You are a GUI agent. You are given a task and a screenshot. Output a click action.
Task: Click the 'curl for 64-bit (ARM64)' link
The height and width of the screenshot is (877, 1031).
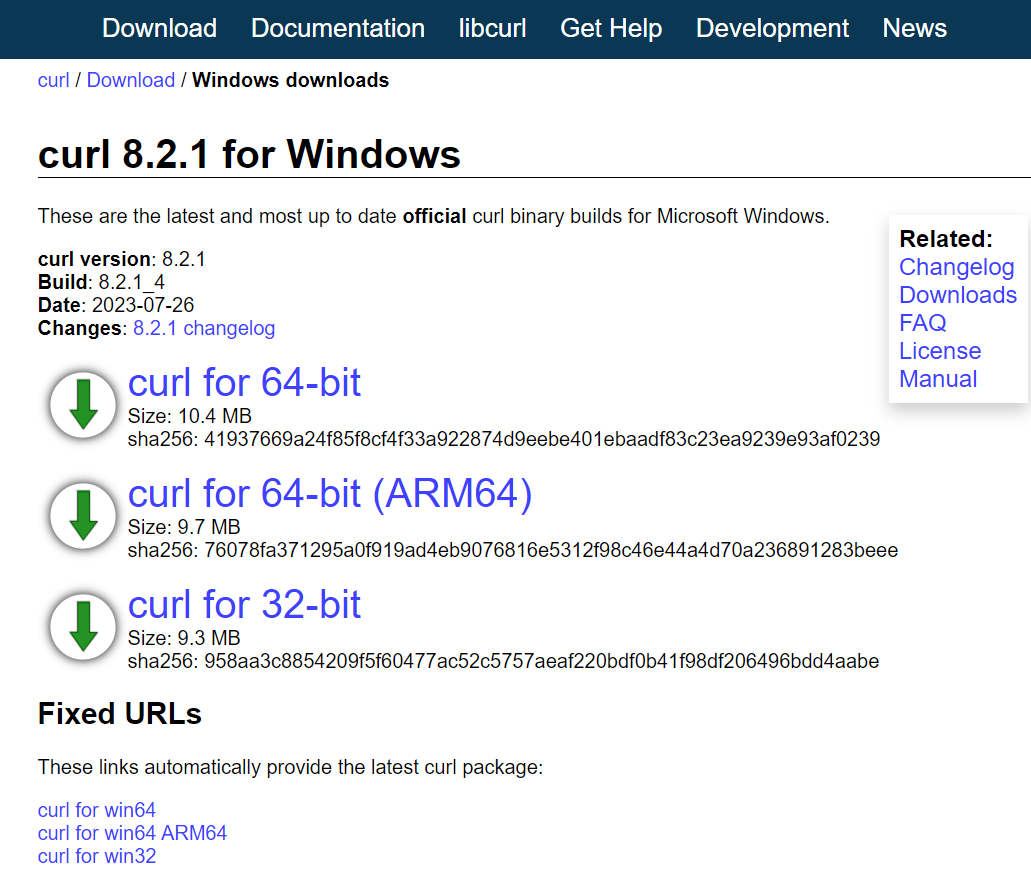[x=330, y=494]
